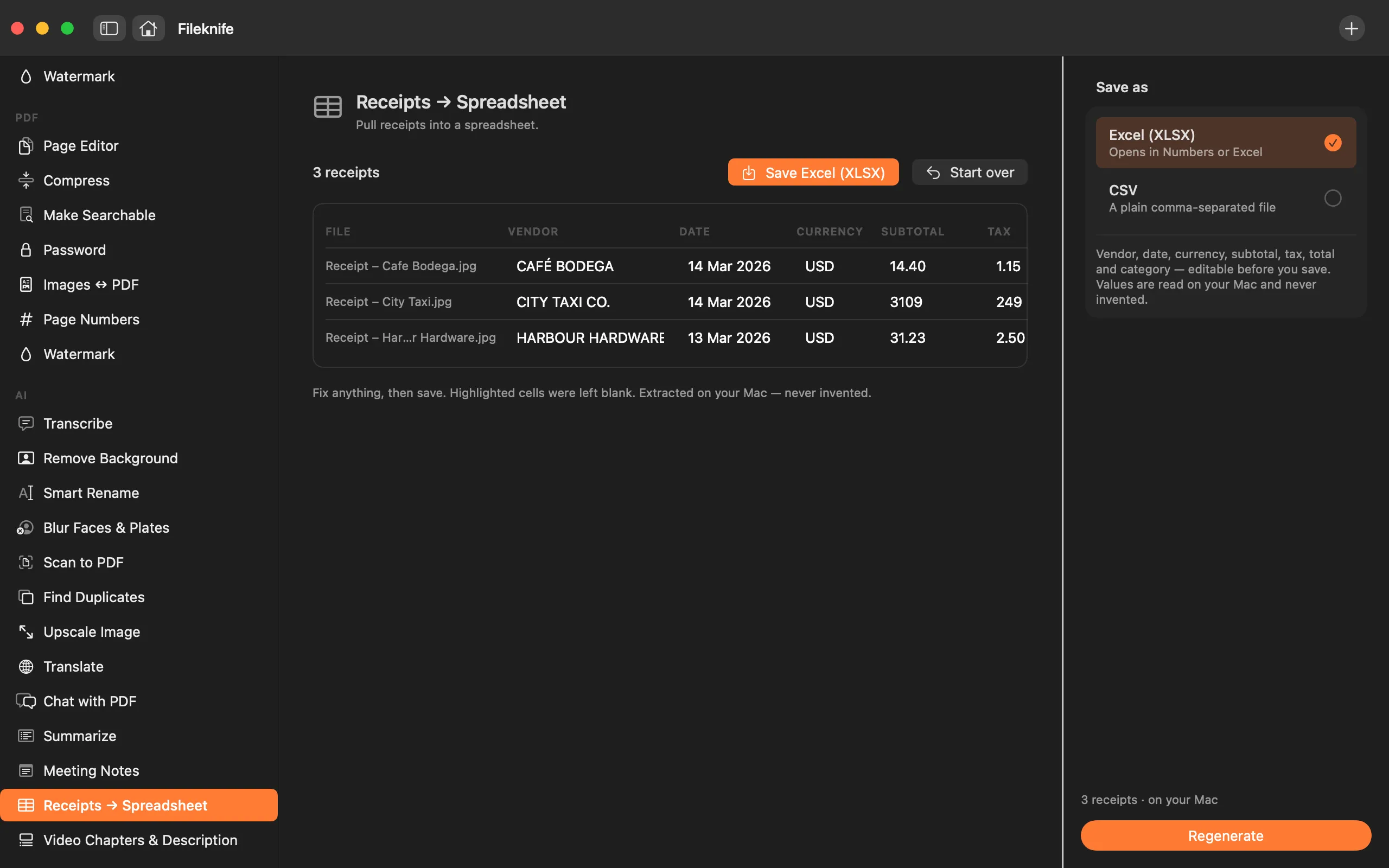Open the Meeting Notes icon
1389x868 pixels.
pyautogui.click(x=26, y=770)
